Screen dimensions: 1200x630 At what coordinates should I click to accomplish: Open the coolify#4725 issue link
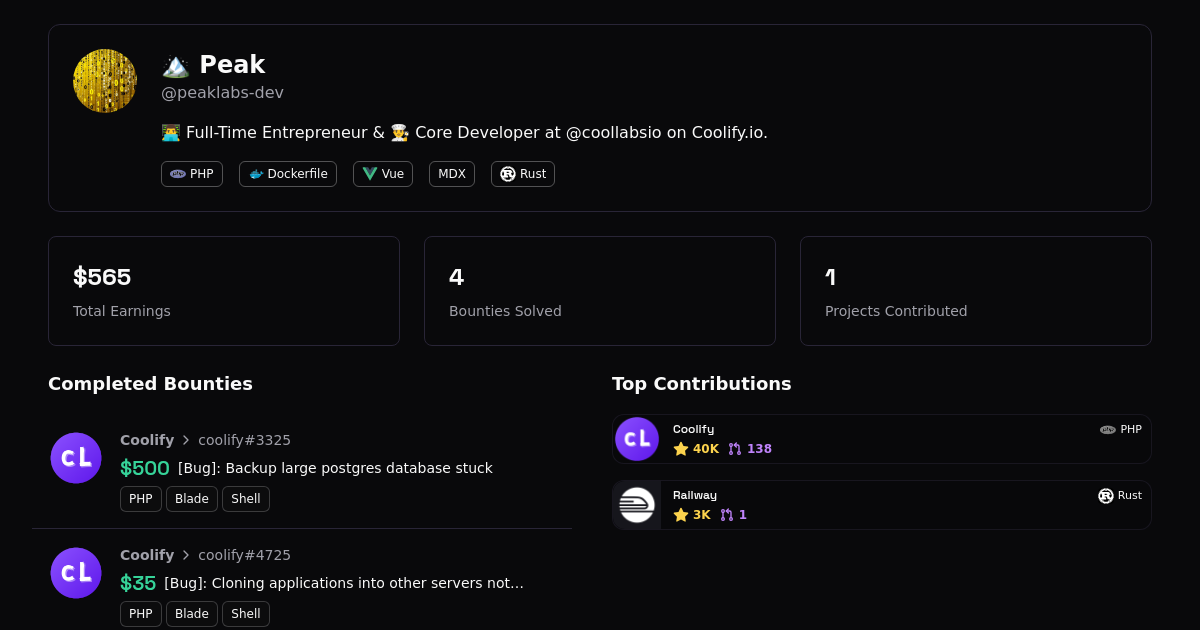tap(244, 555)
